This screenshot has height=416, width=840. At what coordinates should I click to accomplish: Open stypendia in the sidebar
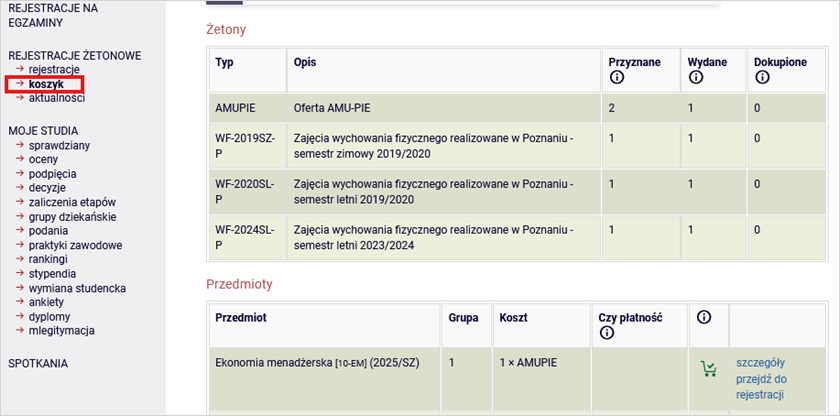[x=52, y=273]
